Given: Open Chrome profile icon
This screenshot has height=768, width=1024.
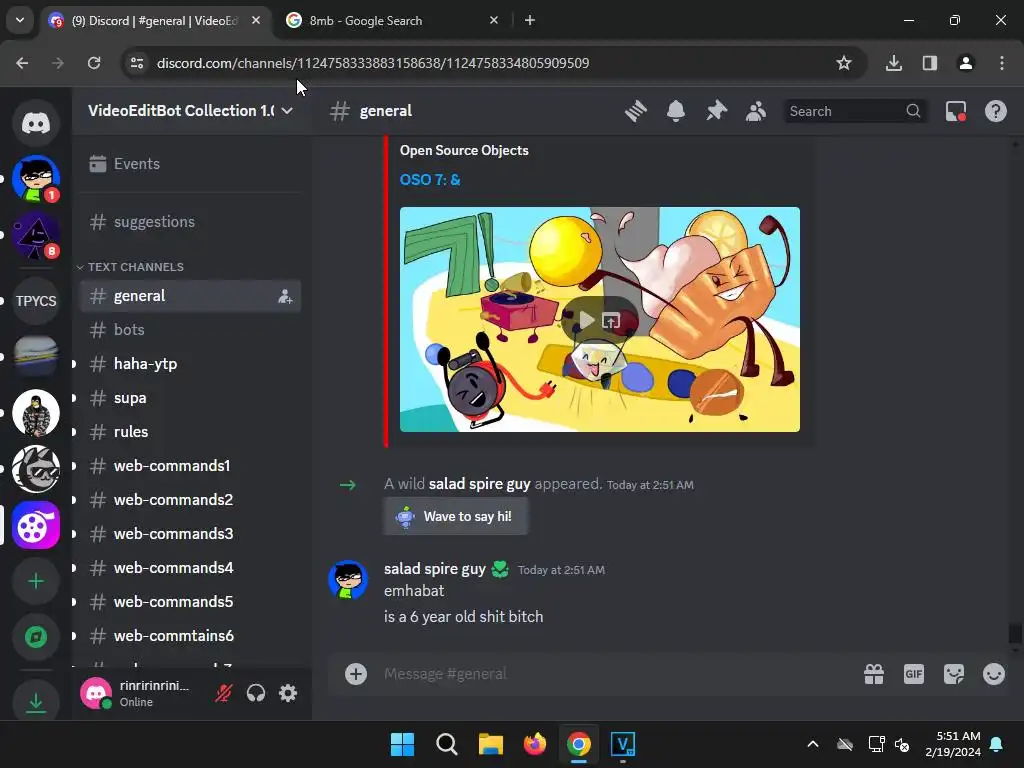Looking at the screenshot, I should tap(966, 63).
